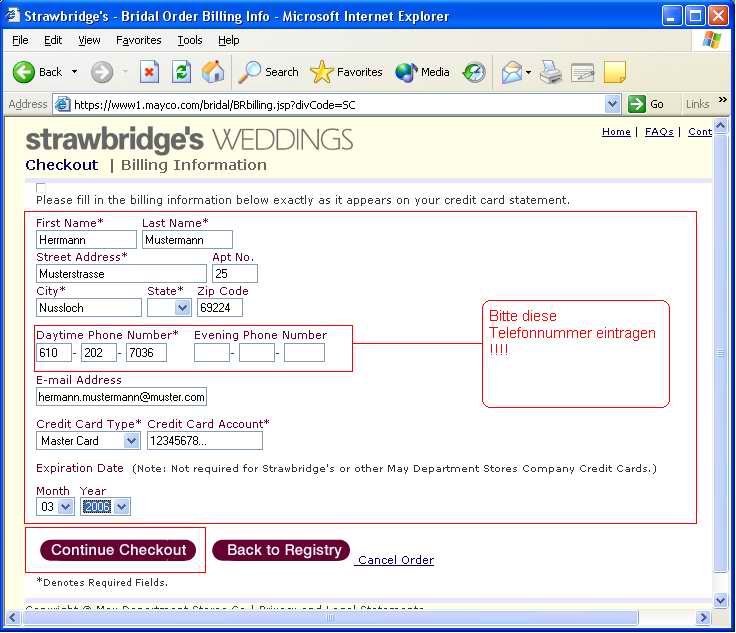Click the grayed Forward arrow icon
736x633 pixels.
(102, 72)
